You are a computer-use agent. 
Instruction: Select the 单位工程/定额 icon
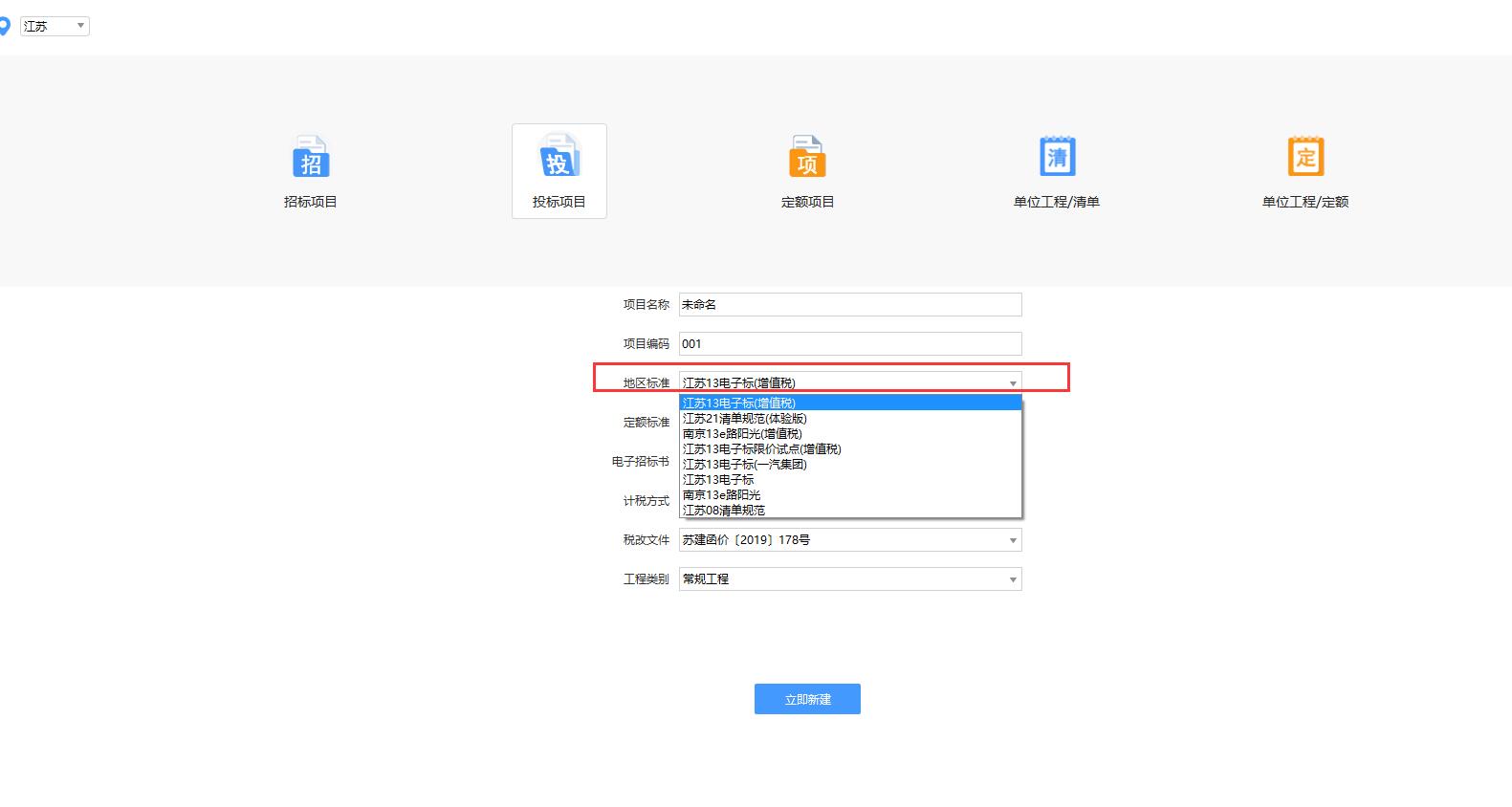click(x=1305, y=157)
